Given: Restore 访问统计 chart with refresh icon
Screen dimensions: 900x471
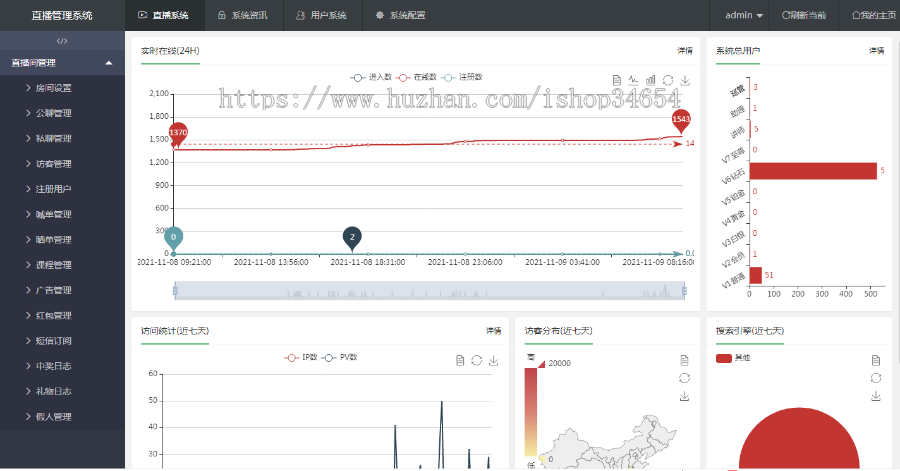Looking at the screenshot, I should (476, 360).
